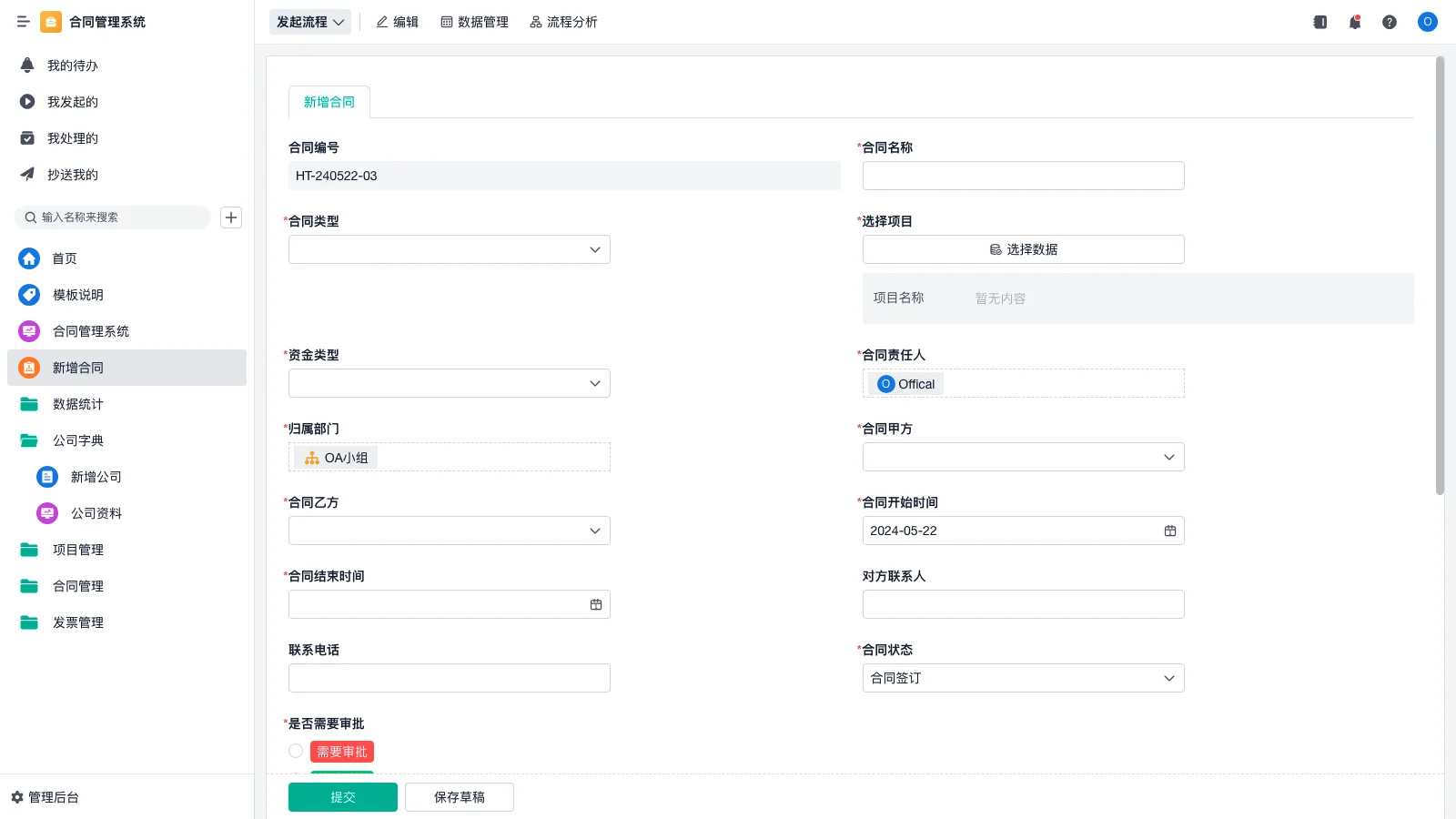This screenshot has height=819, width=1456.
Task: Click the 保存草稿 button
Action: pos(459,797)
